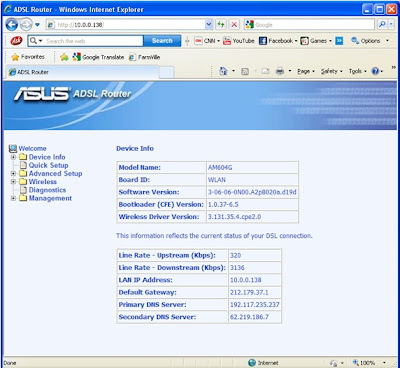
Task: Open the CNN toolbar shortcut
Action: (207, 41)
